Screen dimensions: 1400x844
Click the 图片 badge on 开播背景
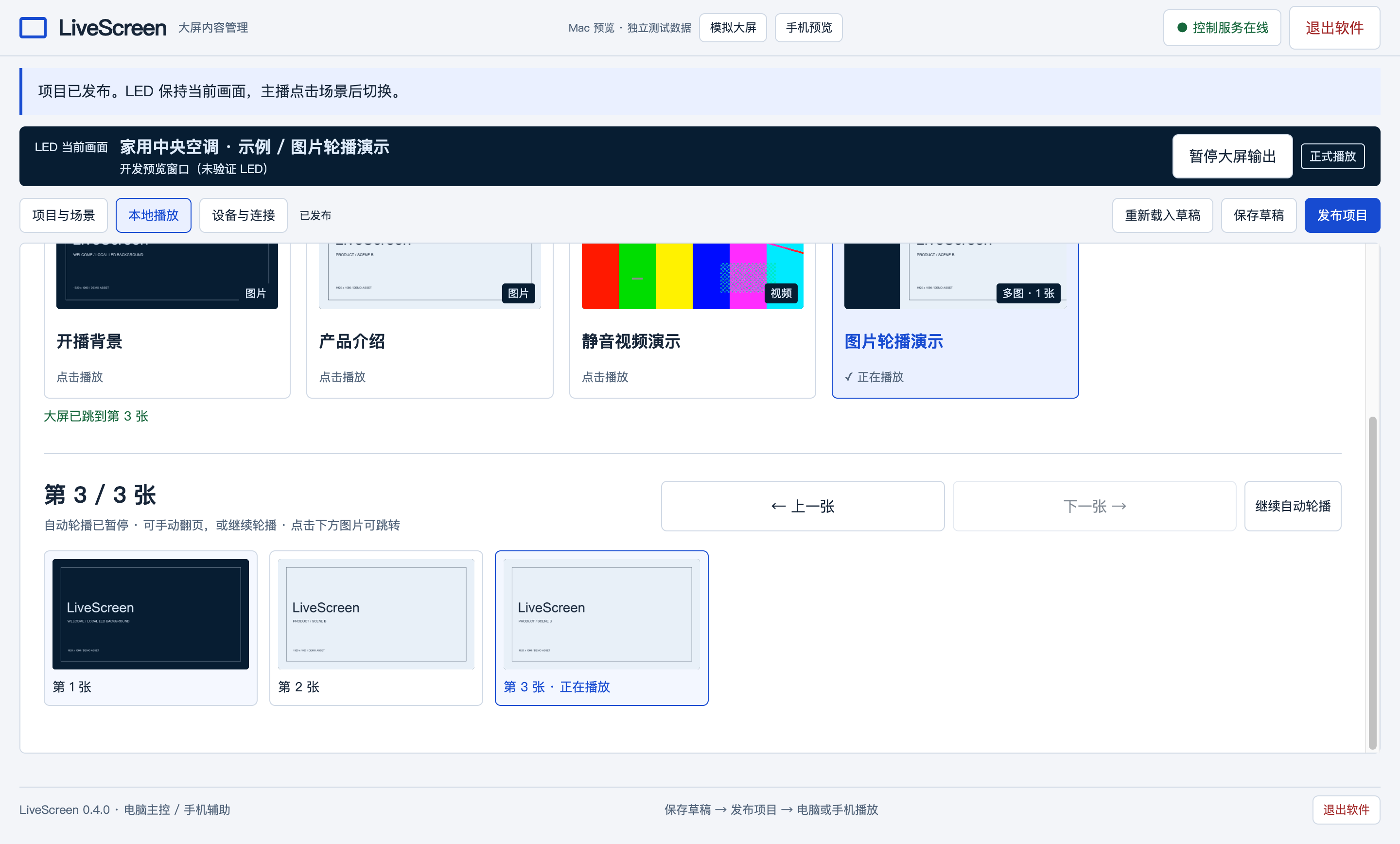point(255,293)
